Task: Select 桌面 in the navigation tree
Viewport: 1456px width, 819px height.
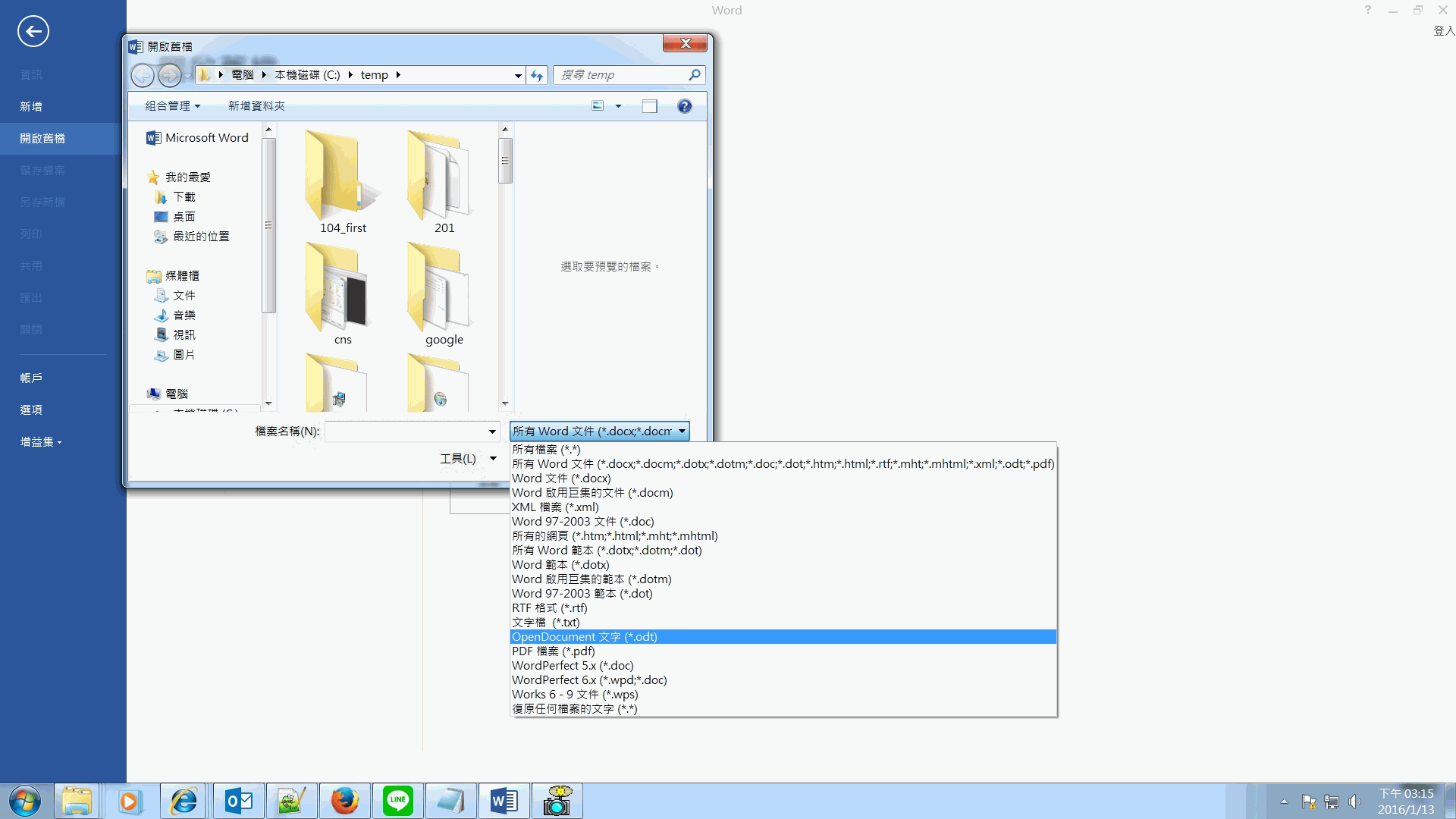Action: click(x=184, y=217)
